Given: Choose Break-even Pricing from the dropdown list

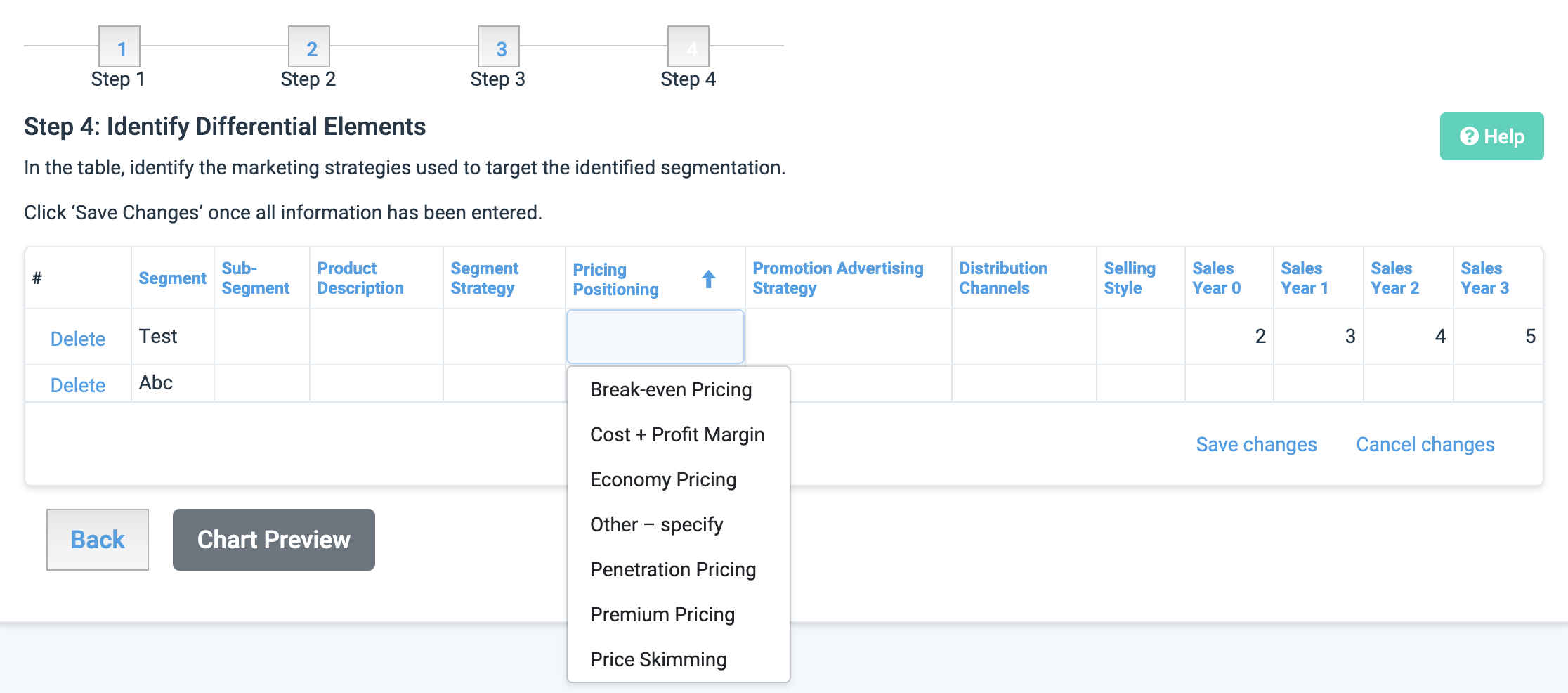Looking at the screenshot, I should (679, 389).
